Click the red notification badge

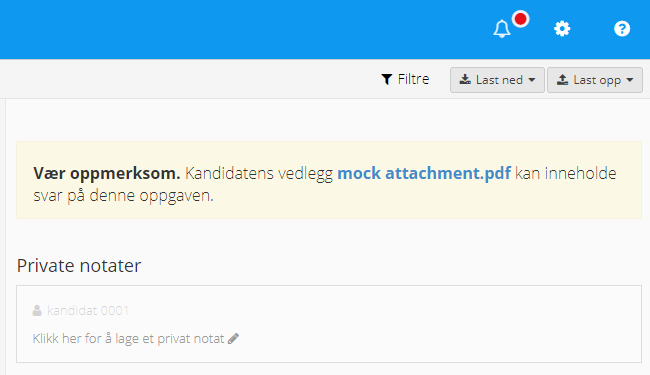(x=520, y=19)
